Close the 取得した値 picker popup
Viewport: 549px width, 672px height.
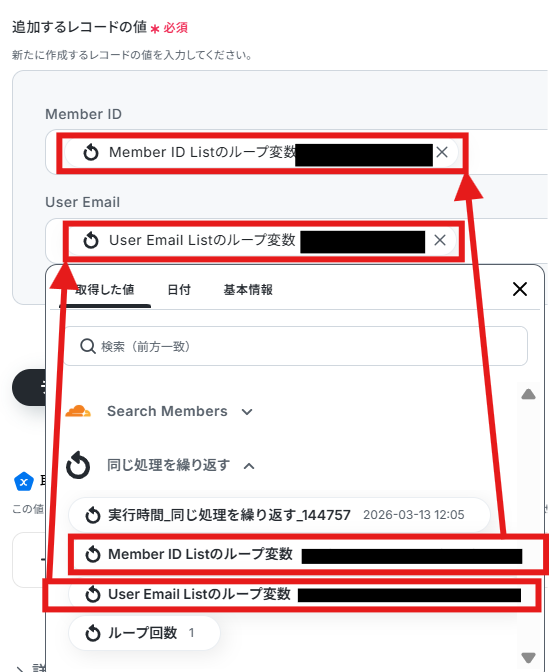pyautogui.click(x=520, y=289)
